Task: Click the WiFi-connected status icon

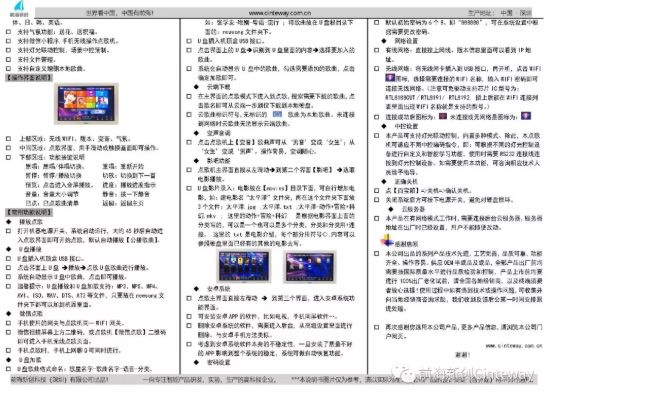Action: [443, 116]
